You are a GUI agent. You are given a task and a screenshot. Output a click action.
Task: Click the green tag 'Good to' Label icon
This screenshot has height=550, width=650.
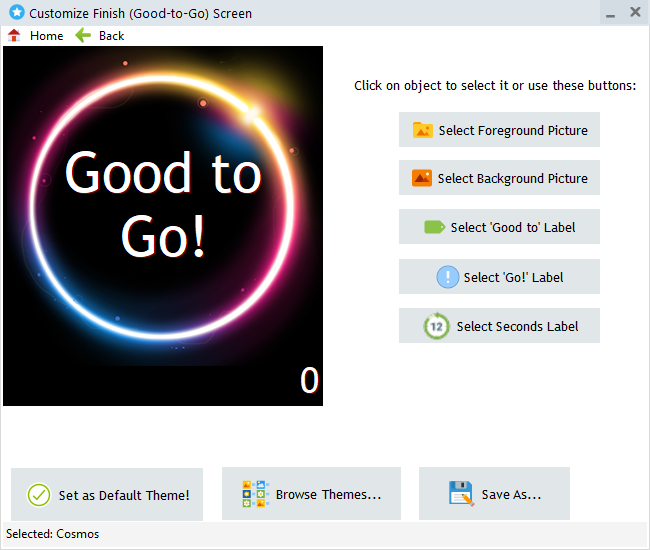[x=434, y=227]
